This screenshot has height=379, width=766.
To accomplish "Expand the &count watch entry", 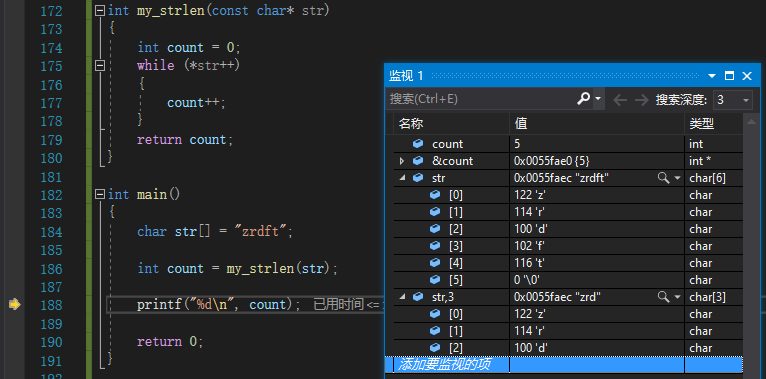I will click(x=402, y=161).
